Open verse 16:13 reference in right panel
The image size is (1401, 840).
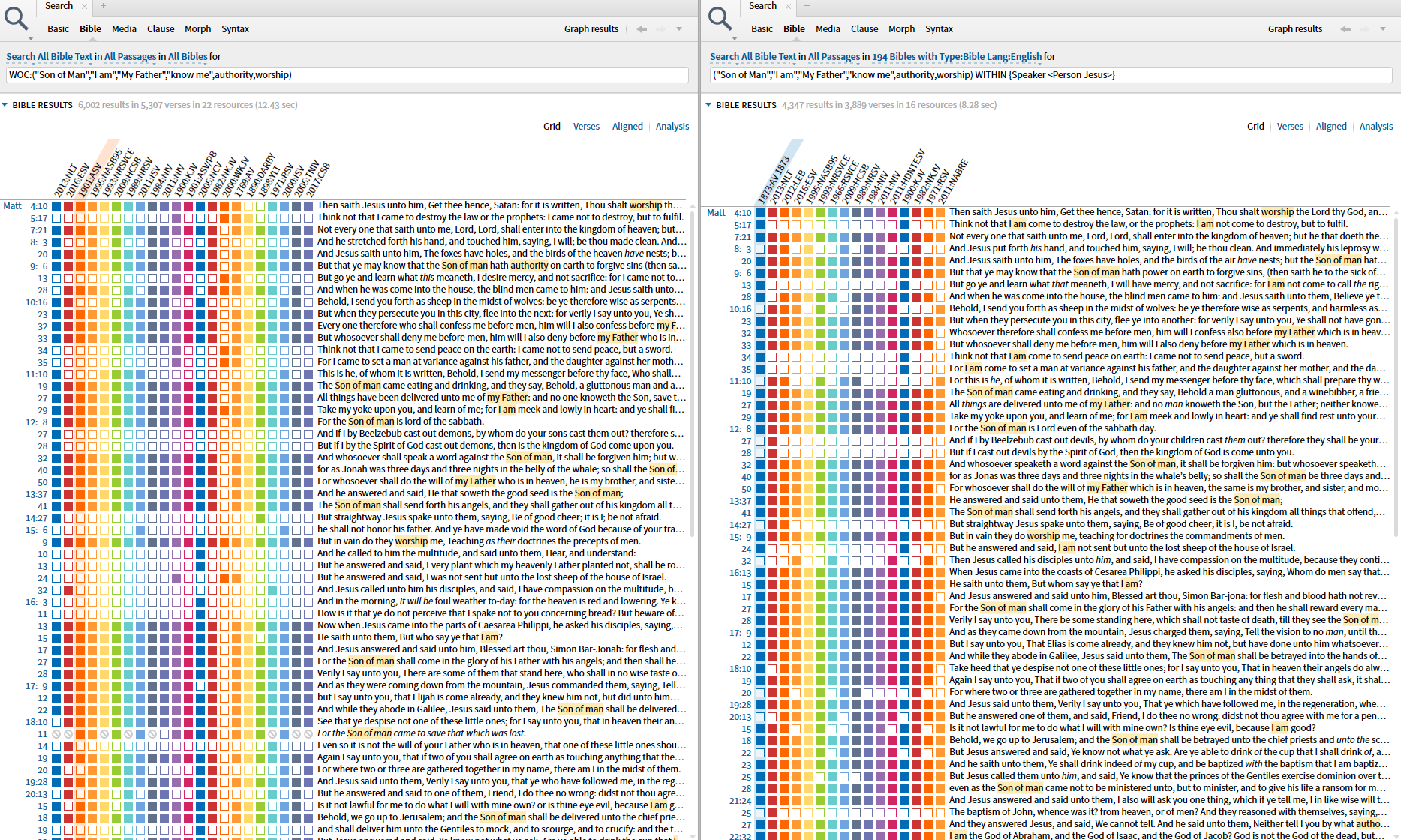click(x=741, y=572)
